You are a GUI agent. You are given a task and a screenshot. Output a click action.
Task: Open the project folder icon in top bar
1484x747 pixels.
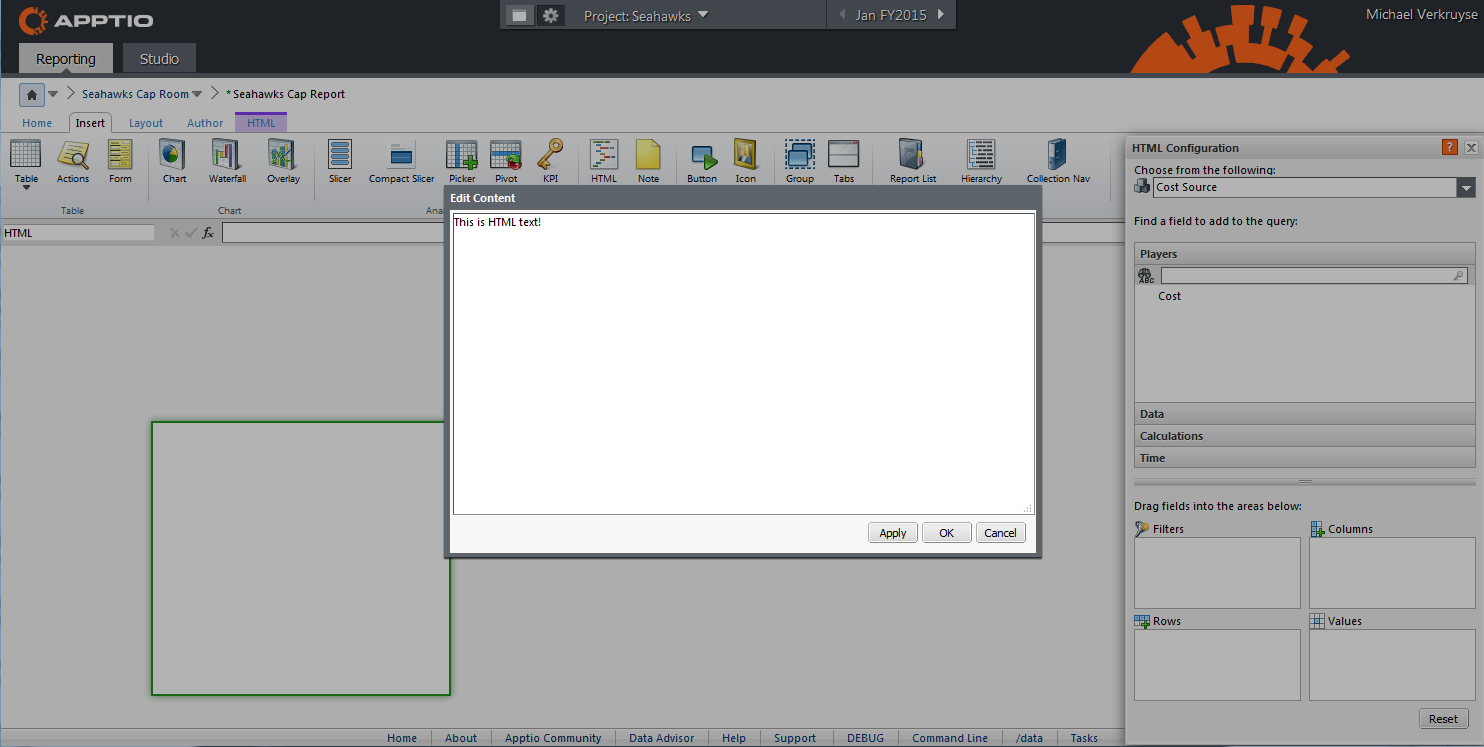pos(519,15)
